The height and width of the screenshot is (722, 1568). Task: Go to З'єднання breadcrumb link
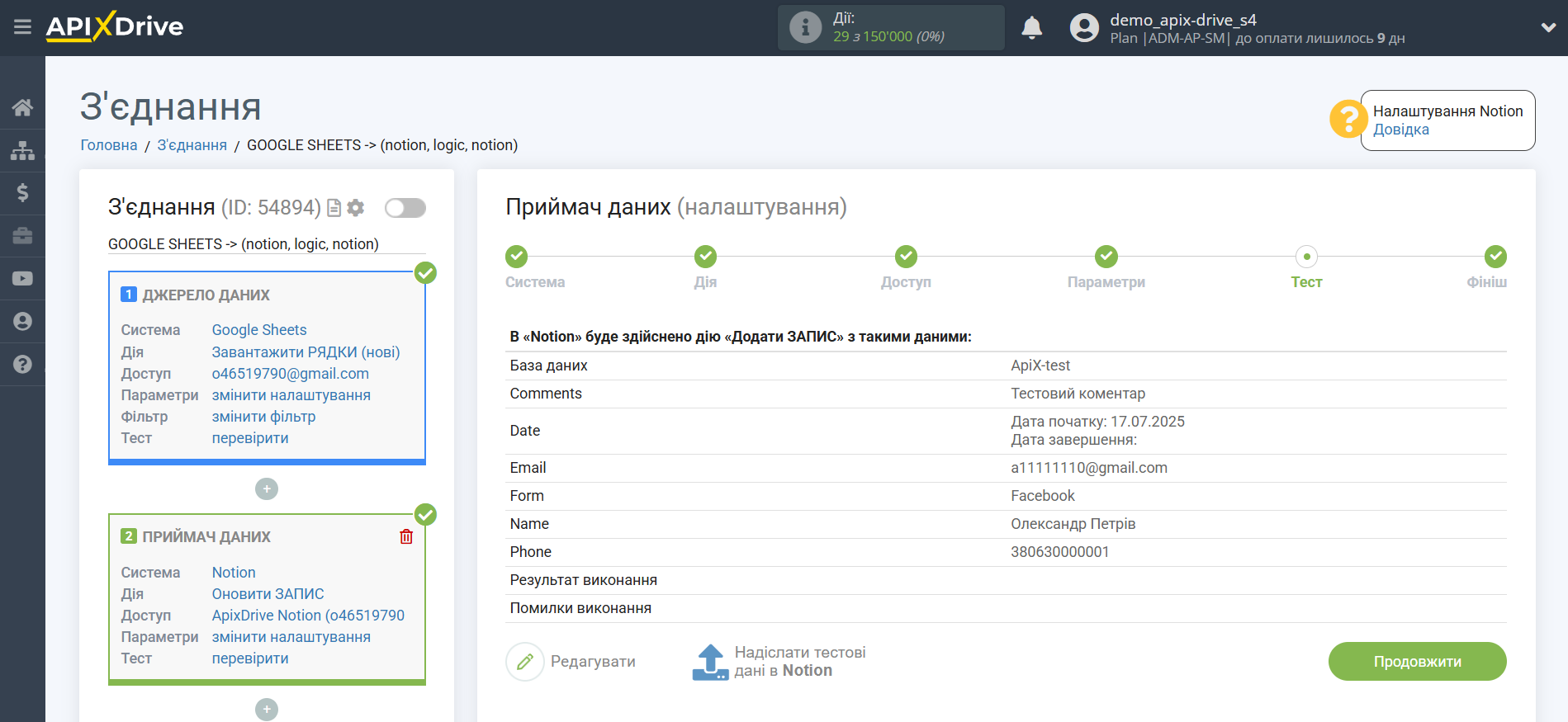coord(192,145)
